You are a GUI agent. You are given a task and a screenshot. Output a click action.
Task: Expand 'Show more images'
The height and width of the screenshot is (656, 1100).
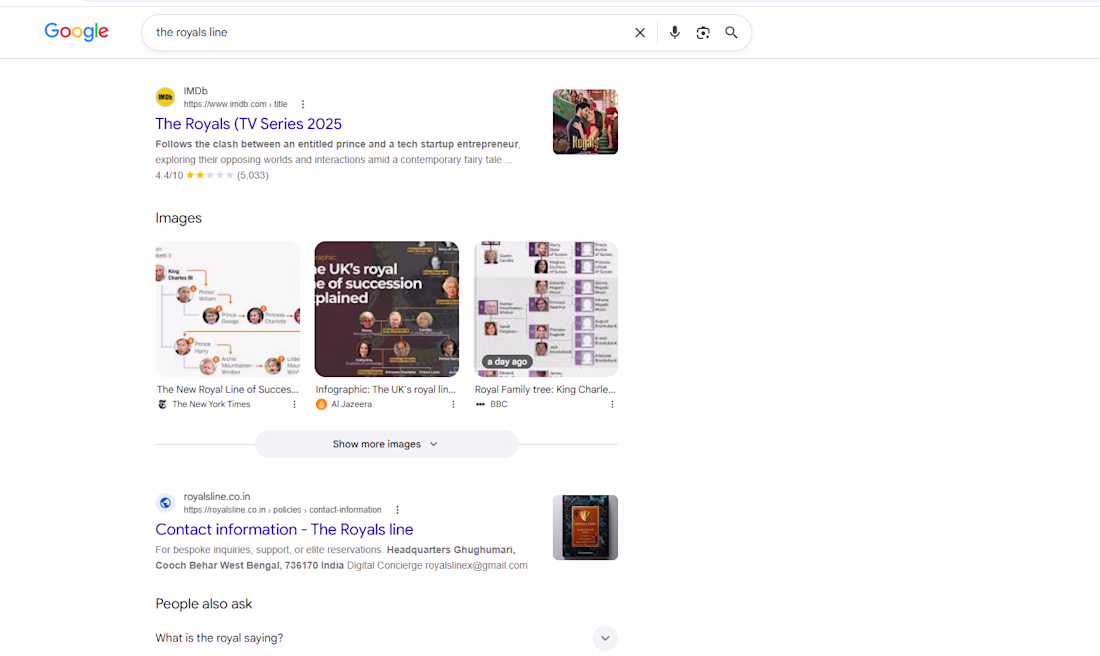(x=387, y=444)
